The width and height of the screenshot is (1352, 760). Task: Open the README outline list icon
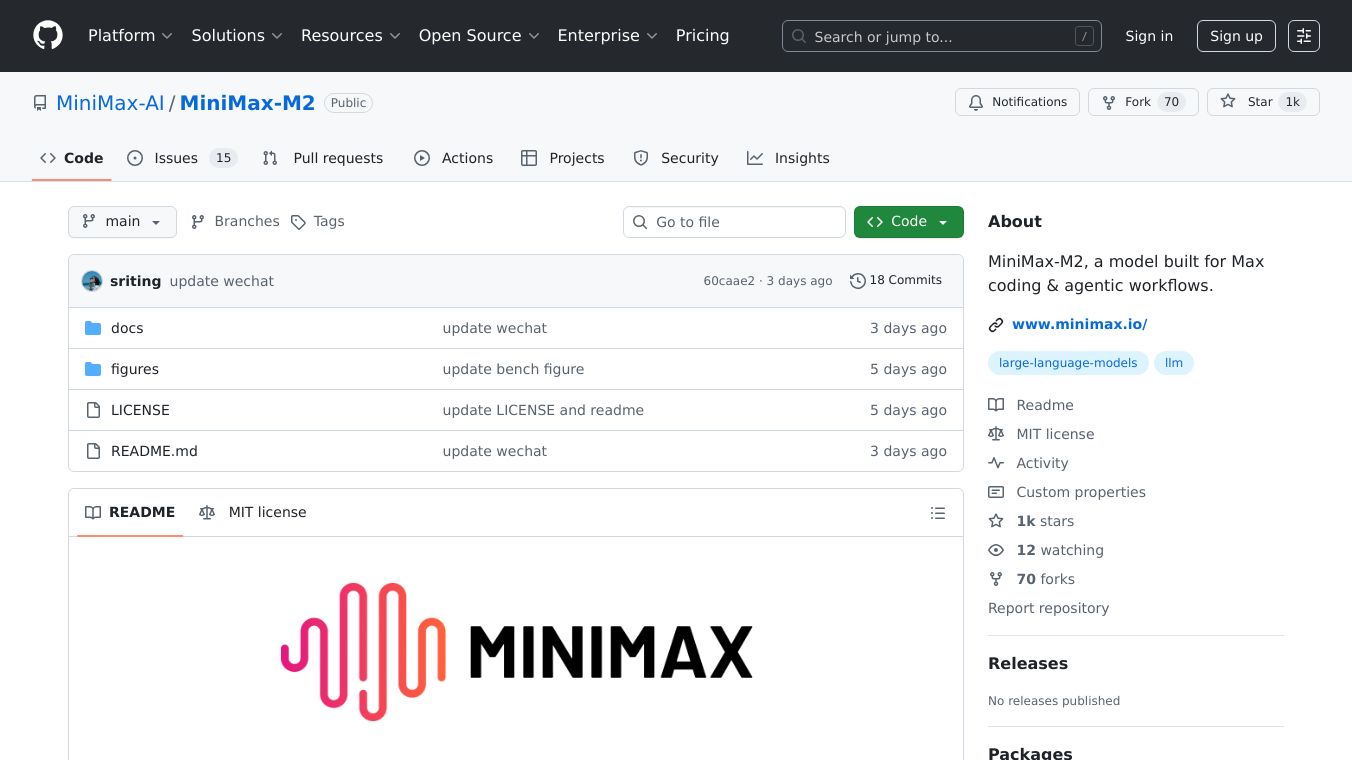click(937, 513)
